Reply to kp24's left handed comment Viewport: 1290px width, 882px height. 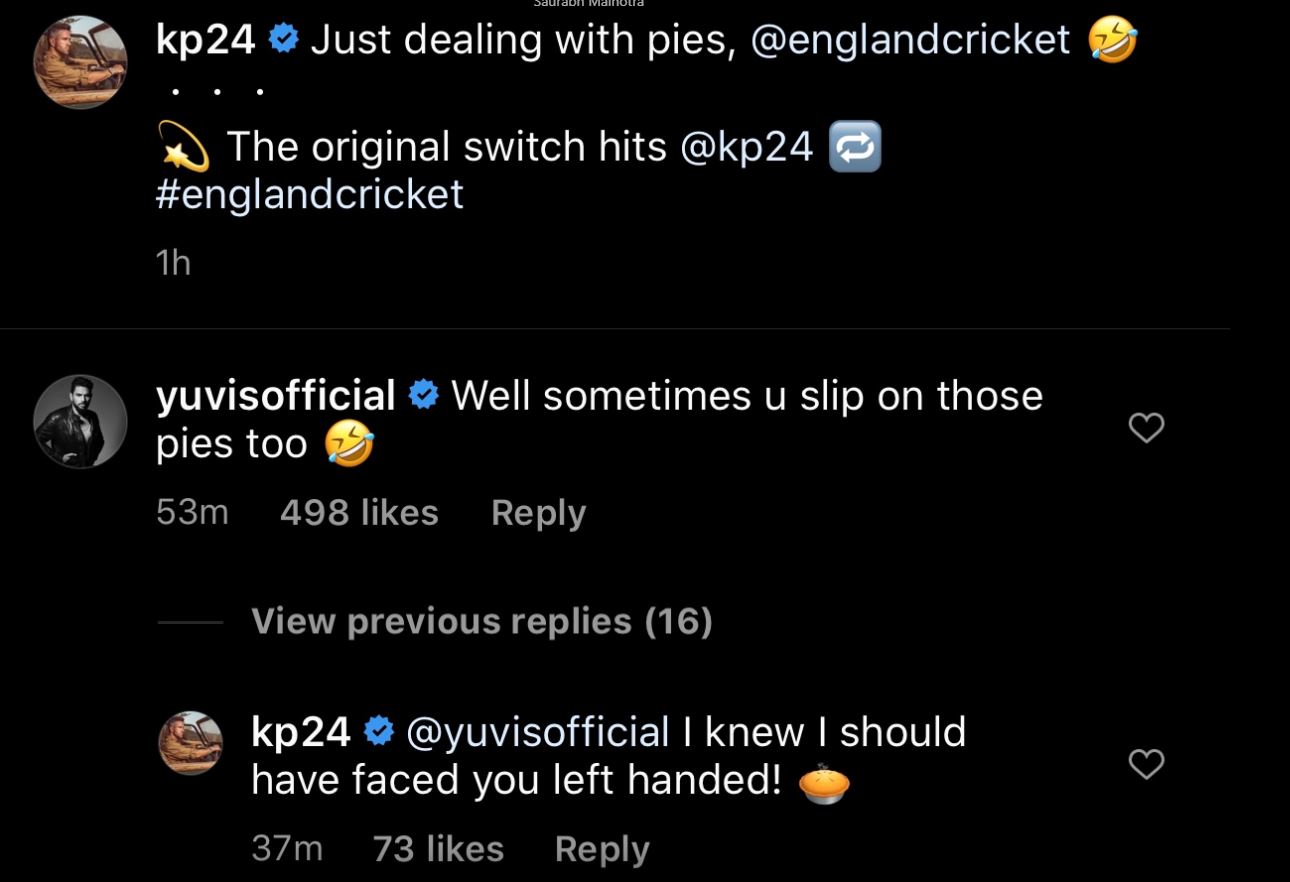601,849
